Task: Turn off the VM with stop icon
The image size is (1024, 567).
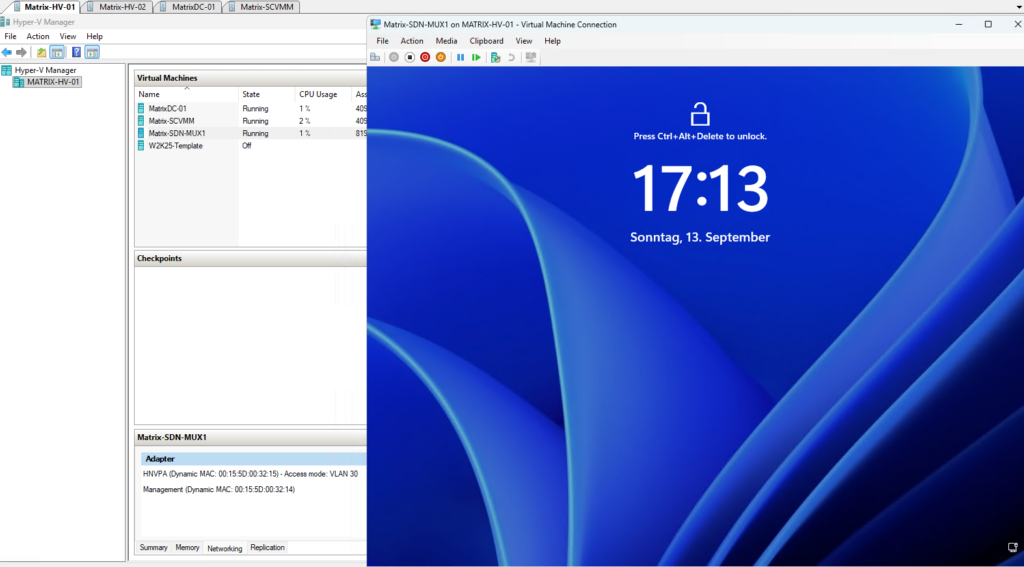Action: click(409, 57)
